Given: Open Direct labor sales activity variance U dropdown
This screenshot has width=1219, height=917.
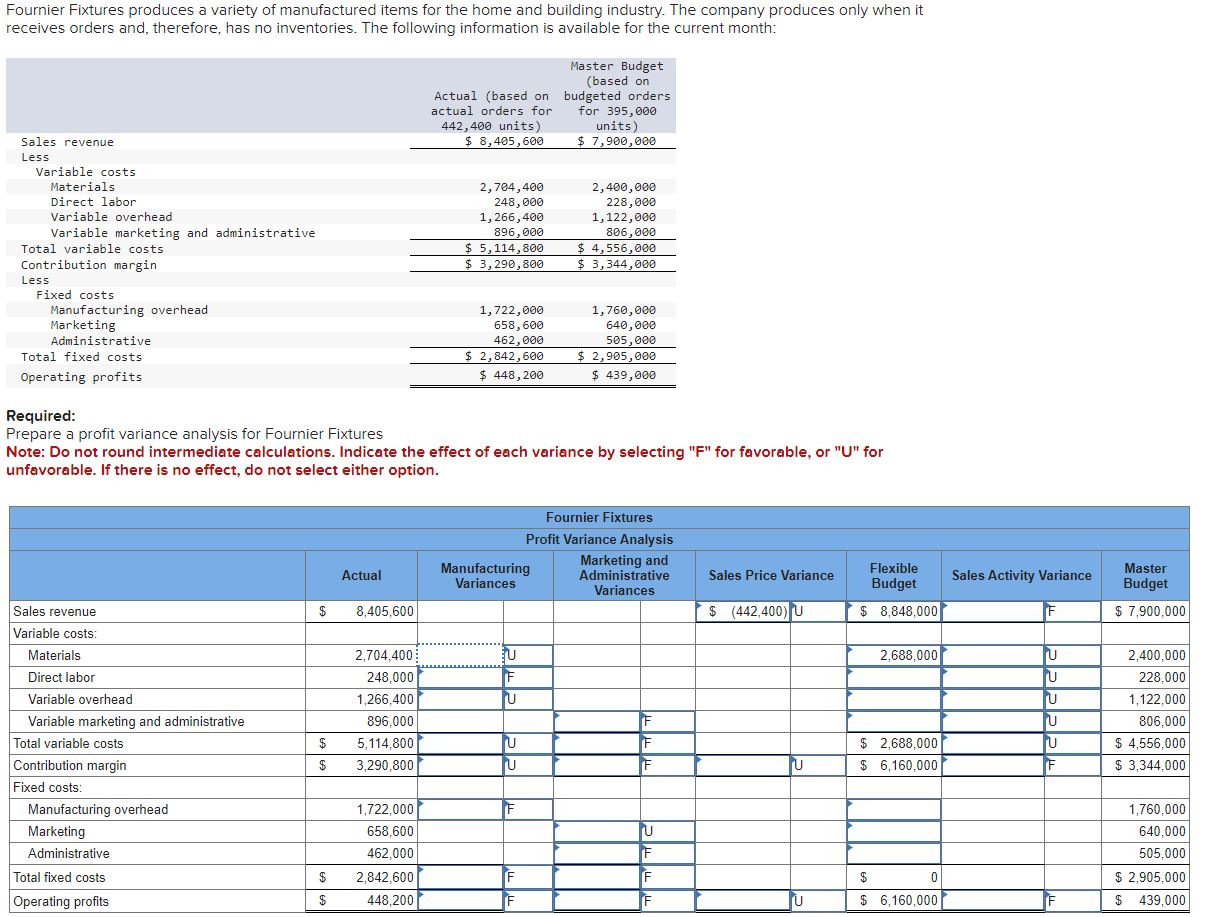Looking at the screenshot, I should pos(1073,678).
